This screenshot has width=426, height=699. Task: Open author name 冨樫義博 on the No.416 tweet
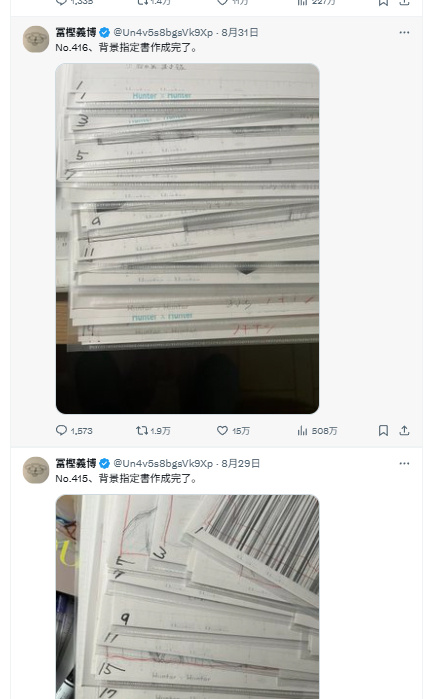(76, 33)
